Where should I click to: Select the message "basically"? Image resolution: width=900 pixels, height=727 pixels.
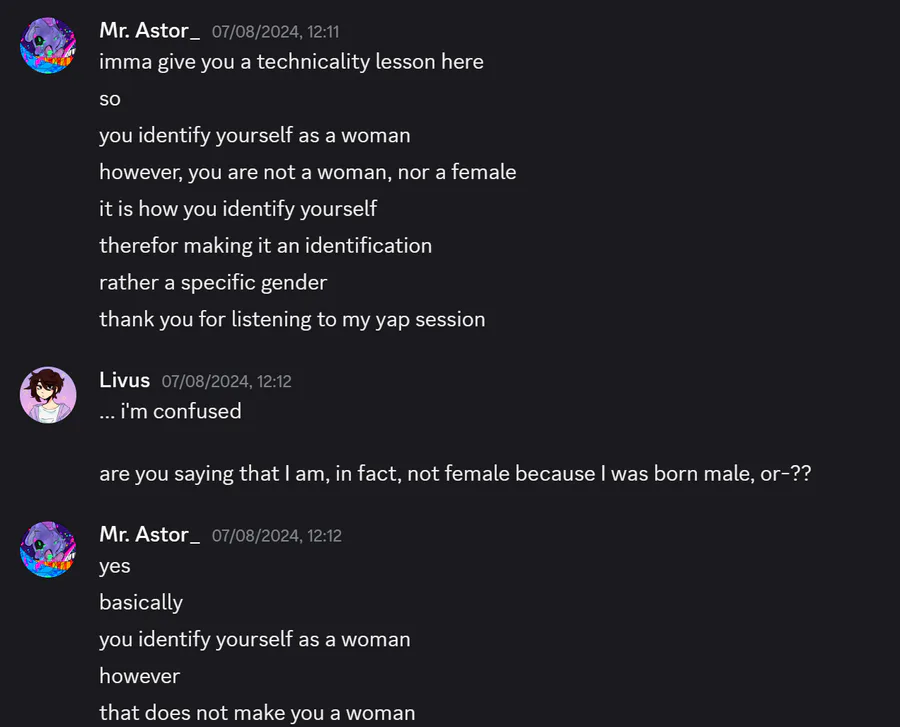pos(141,602)
